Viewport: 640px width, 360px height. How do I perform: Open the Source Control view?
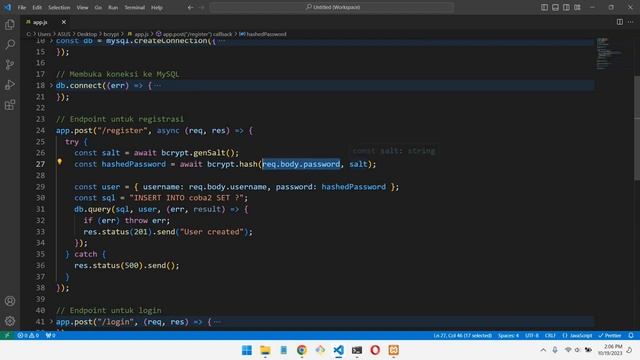click(10, 64)
